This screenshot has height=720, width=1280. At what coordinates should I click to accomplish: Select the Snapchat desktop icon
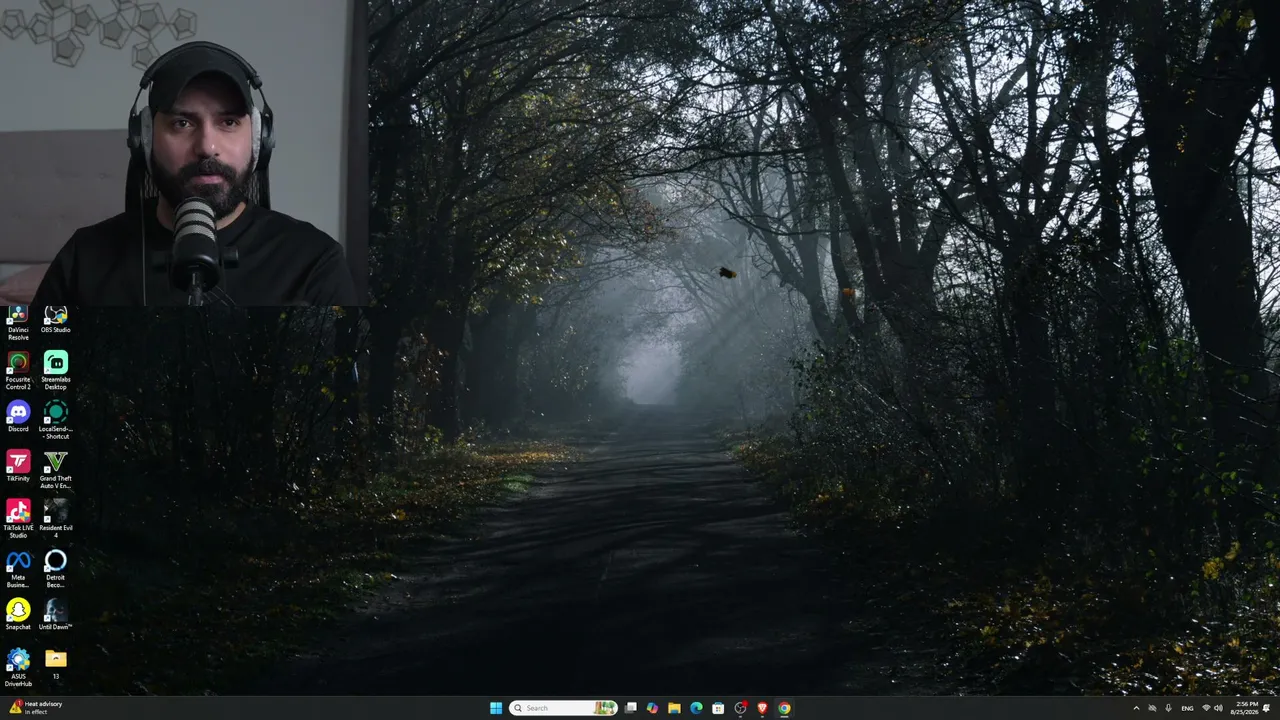18,616
